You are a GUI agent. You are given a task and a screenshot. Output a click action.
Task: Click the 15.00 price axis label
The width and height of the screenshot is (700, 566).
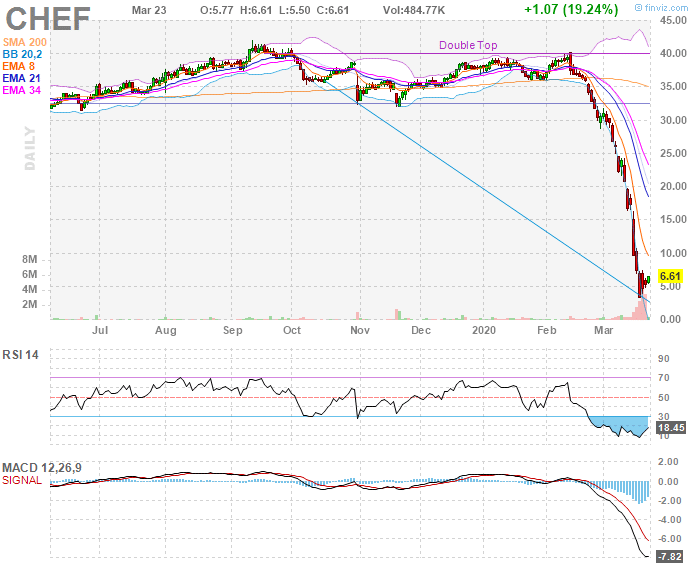click(x=673, y=219)
